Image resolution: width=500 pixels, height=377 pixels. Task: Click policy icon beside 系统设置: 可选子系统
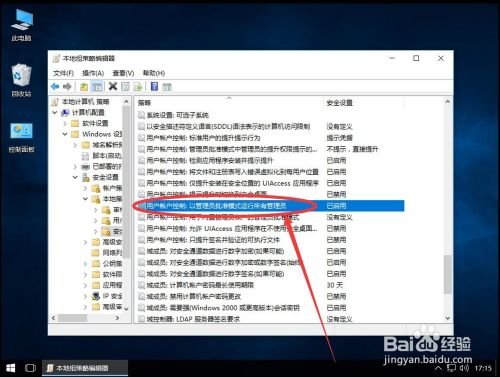pyautogui.click(x=142, y=115)
